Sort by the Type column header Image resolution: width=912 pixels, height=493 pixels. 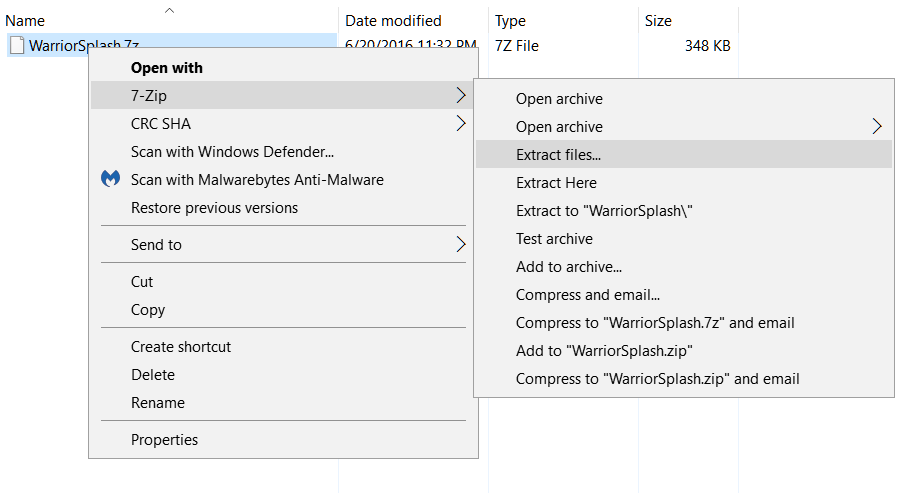coord(510,21)
